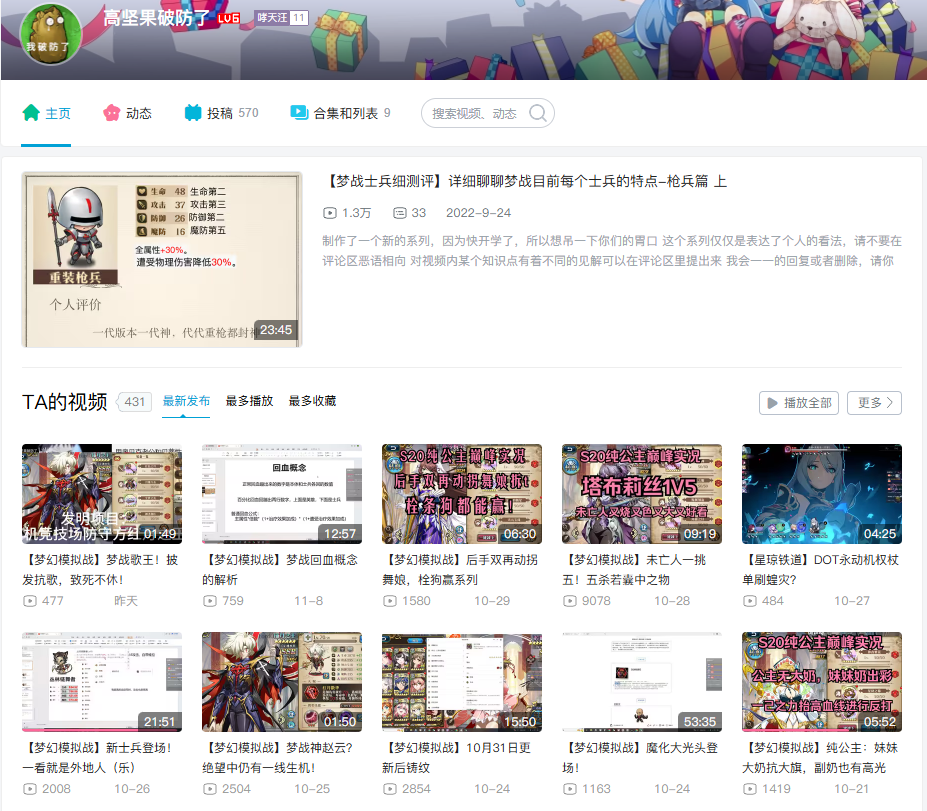Screen dimensions: 927x811
Task: Open title 魔化大光头登场
Action: click(641, 758)
